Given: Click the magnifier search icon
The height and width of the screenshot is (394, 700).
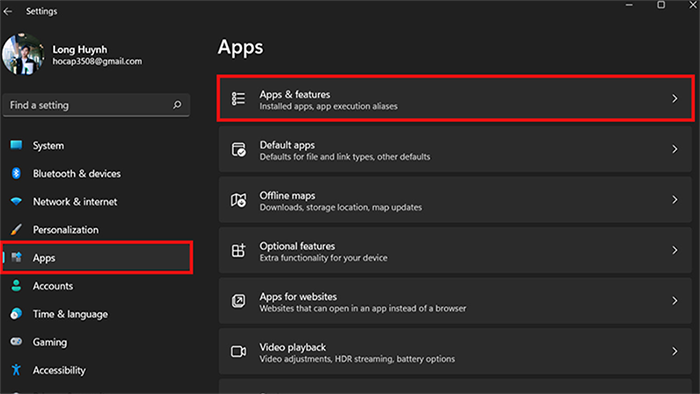Looking at the screenshot, I should point(177,105).
